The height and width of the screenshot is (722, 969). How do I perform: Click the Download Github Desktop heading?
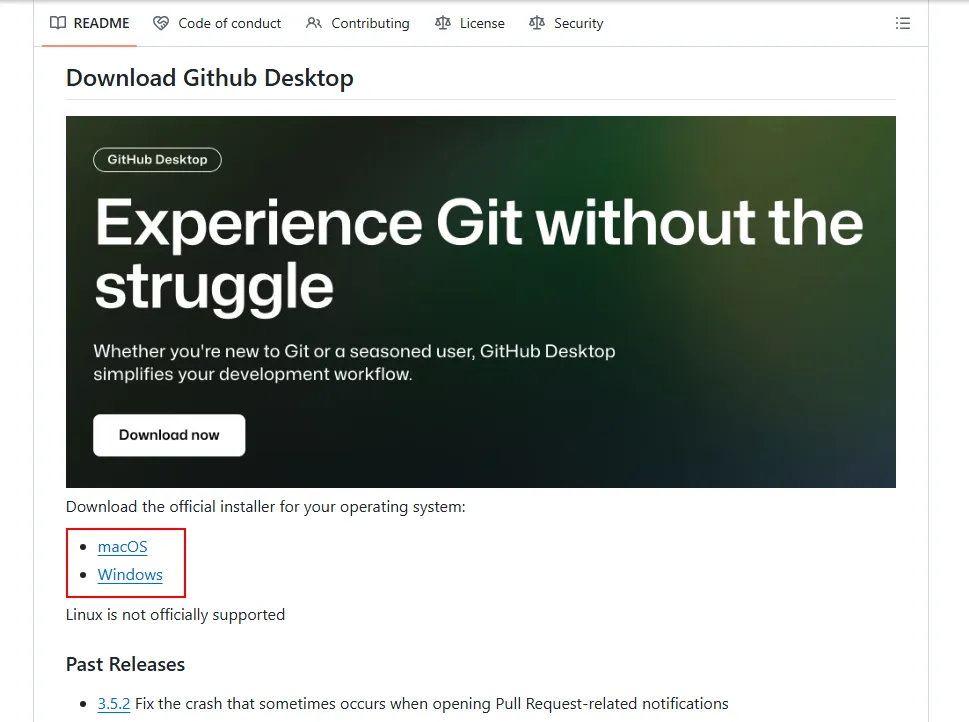[209, 78]
